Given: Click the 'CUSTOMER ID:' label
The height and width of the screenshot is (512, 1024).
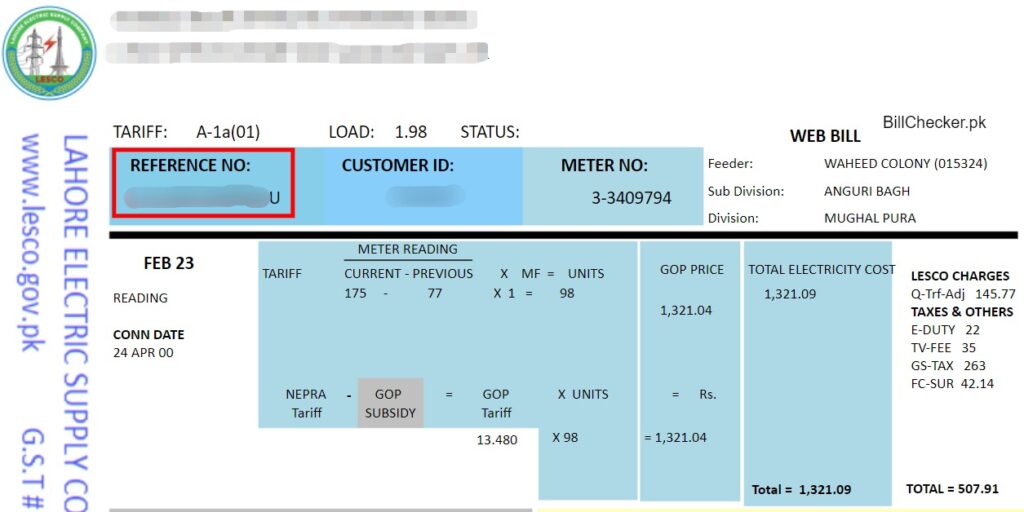Looking at the screenshot, I should coord(398,166).
